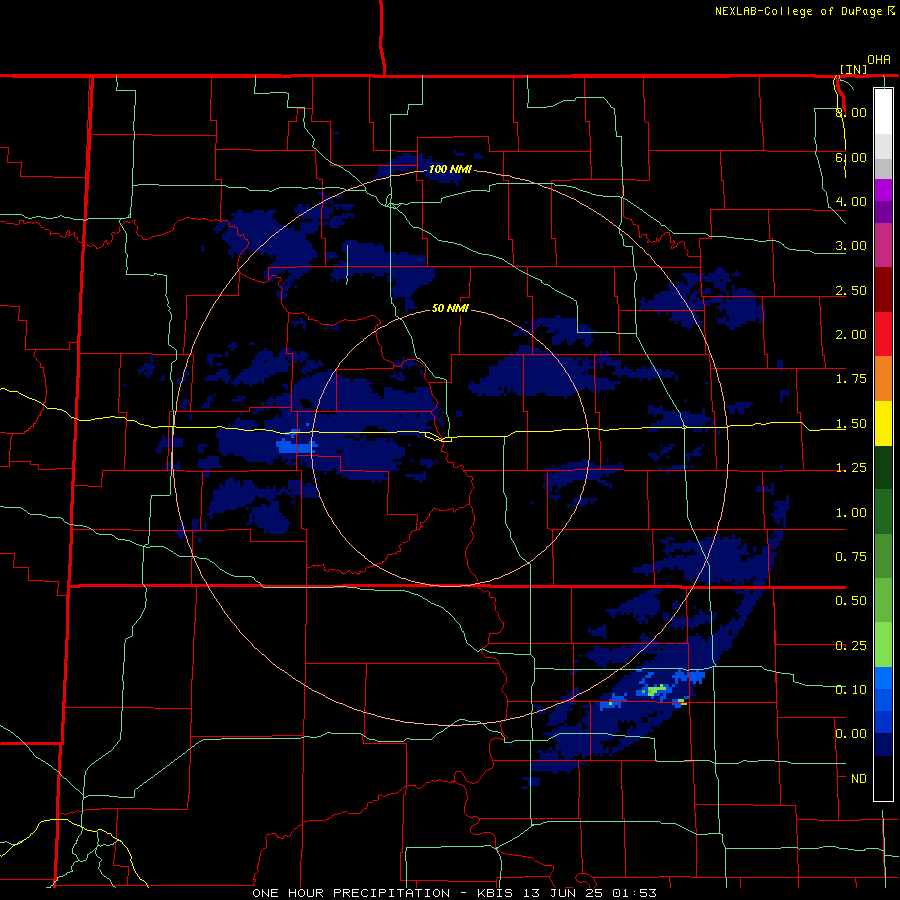
Task: Click the bright blue precipitation patch on the yellow highway
Action: pos(295,444)
